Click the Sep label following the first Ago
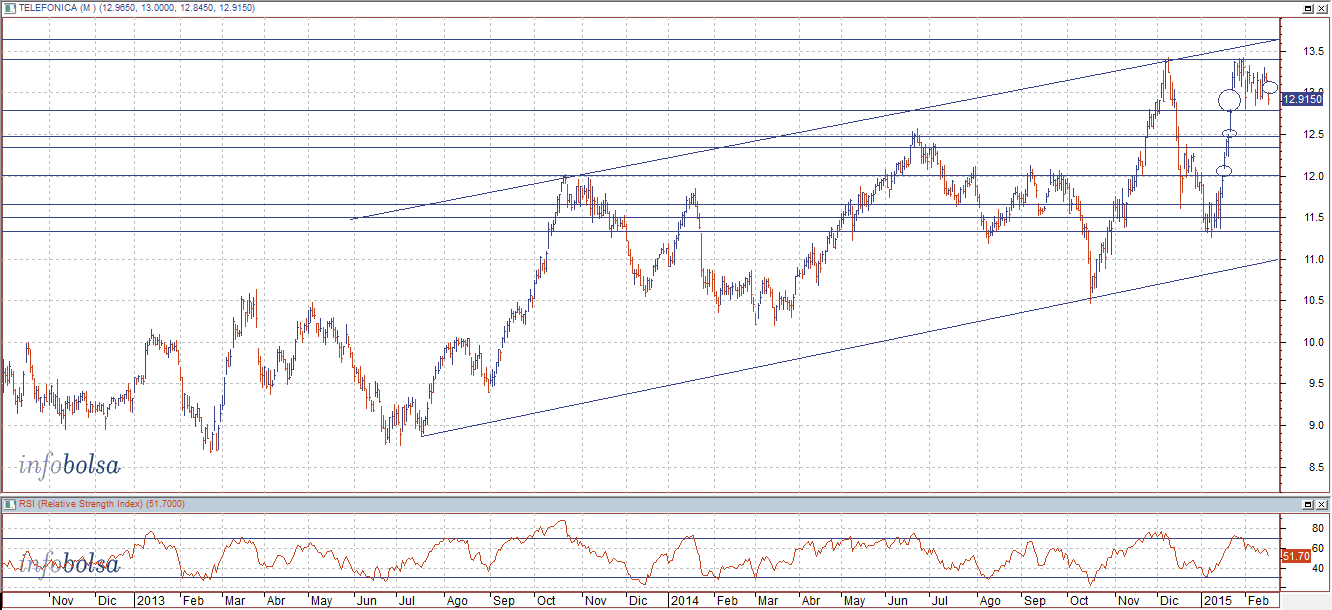1332x610 pixels. coord(504,601)
